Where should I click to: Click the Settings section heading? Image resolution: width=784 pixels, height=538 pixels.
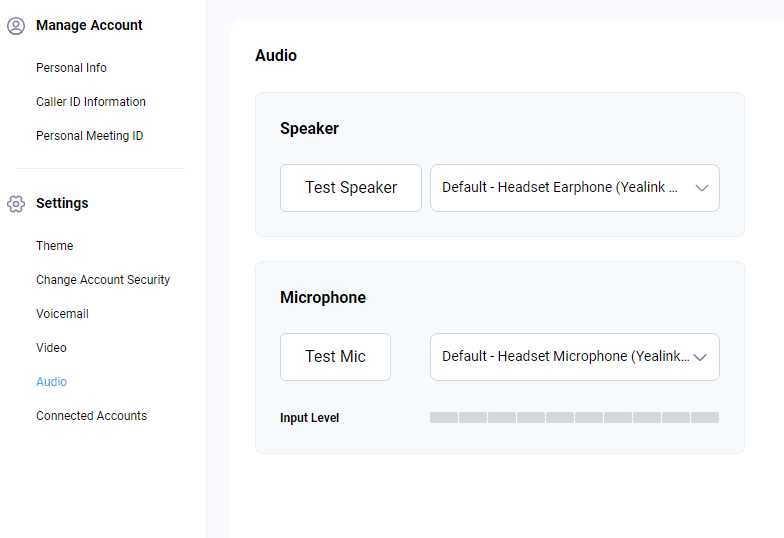click(x=62, y=203)
